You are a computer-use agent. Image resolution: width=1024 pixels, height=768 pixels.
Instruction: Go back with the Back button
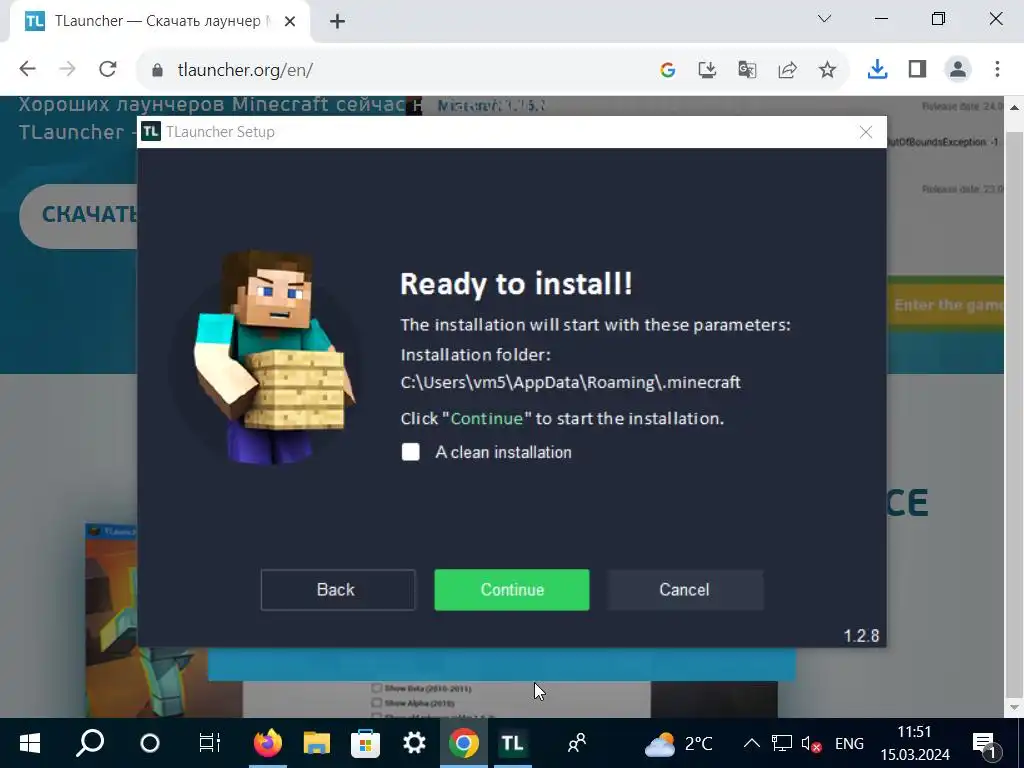[x=337, y=590]
